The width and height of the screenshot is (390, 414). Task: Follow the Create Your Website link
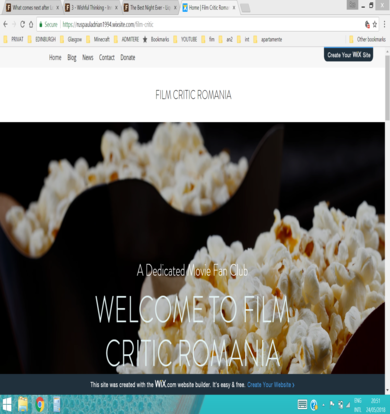pyautogui.click(x=271, y=385)
